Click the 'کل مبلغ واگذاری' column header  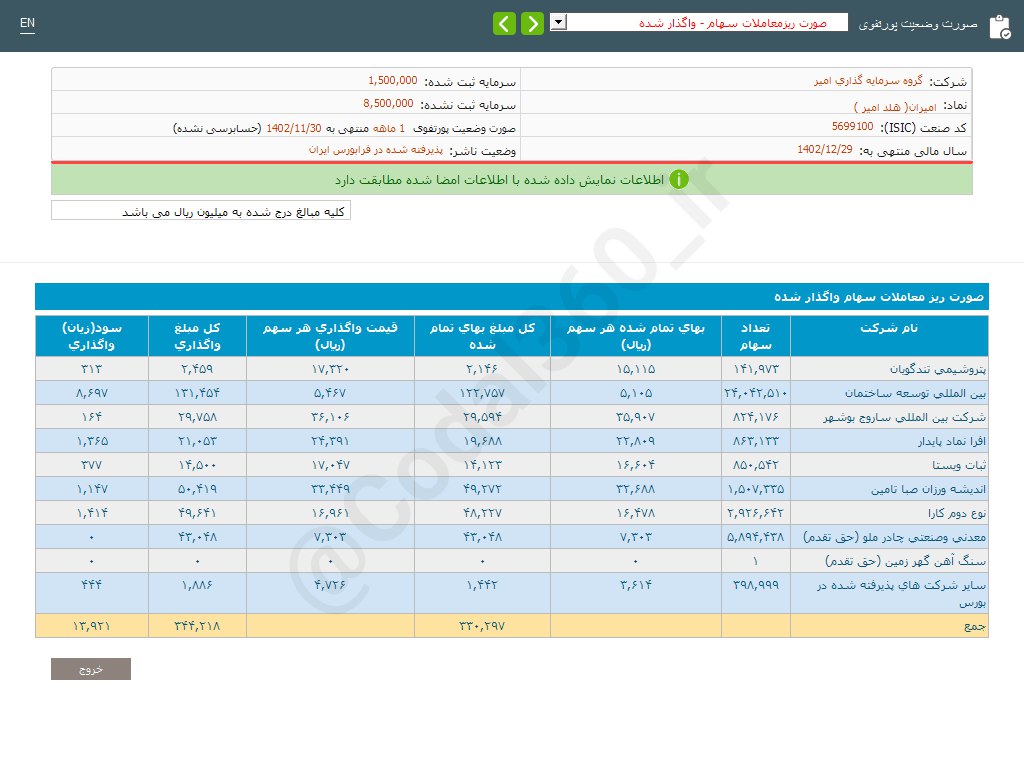tap(197, 336)
